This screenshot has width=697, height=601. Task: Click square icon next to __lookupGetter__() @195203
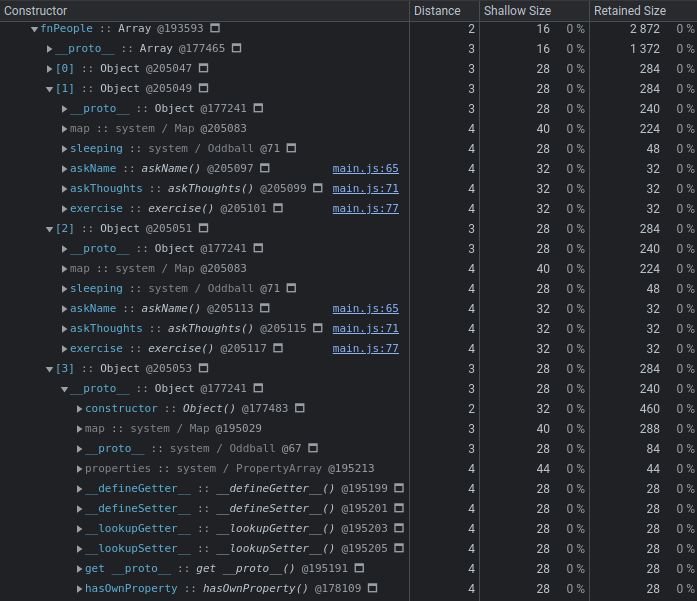tap(399, 528)
